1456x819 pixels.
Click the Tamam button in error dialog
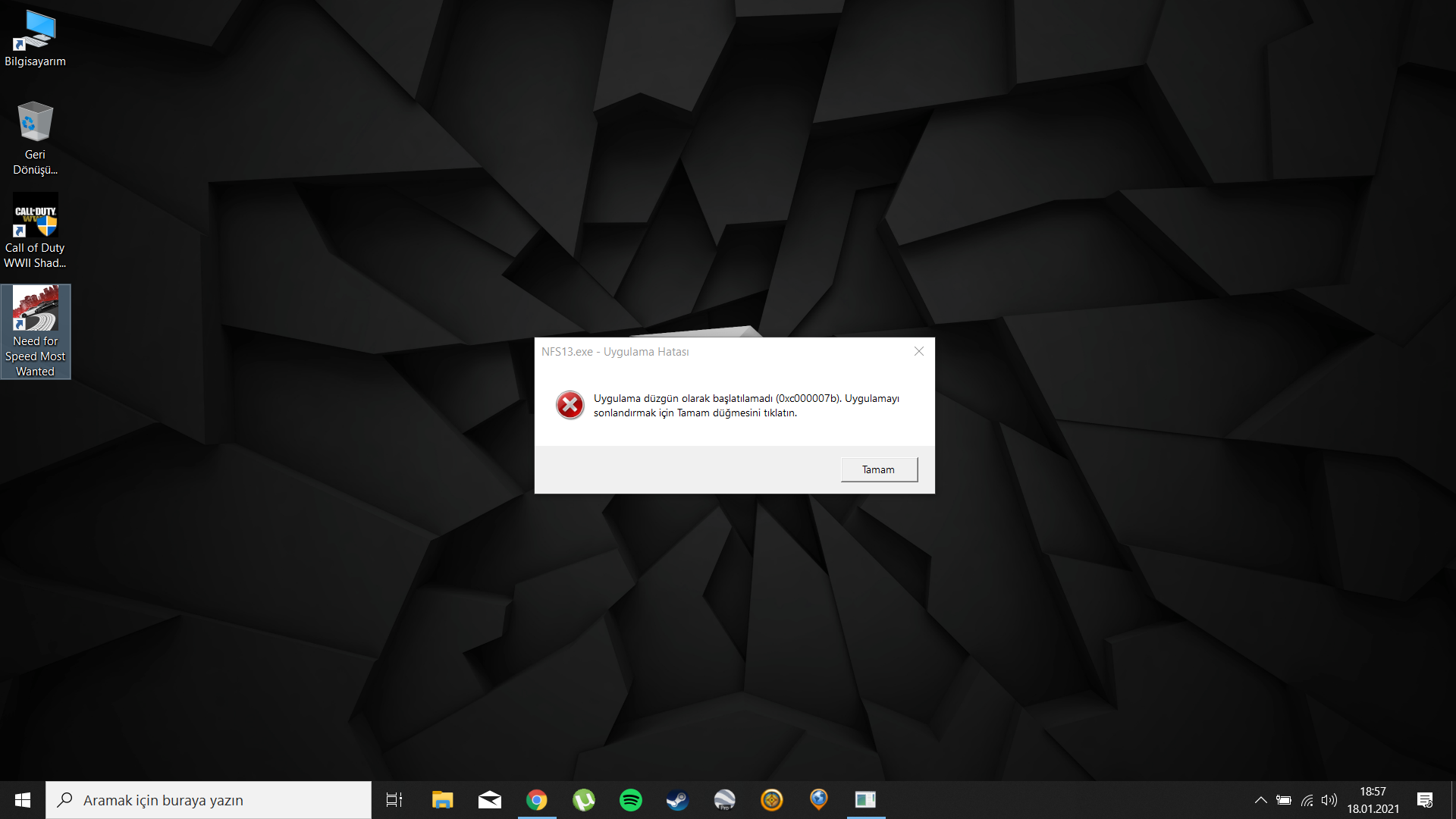point(879,469)
